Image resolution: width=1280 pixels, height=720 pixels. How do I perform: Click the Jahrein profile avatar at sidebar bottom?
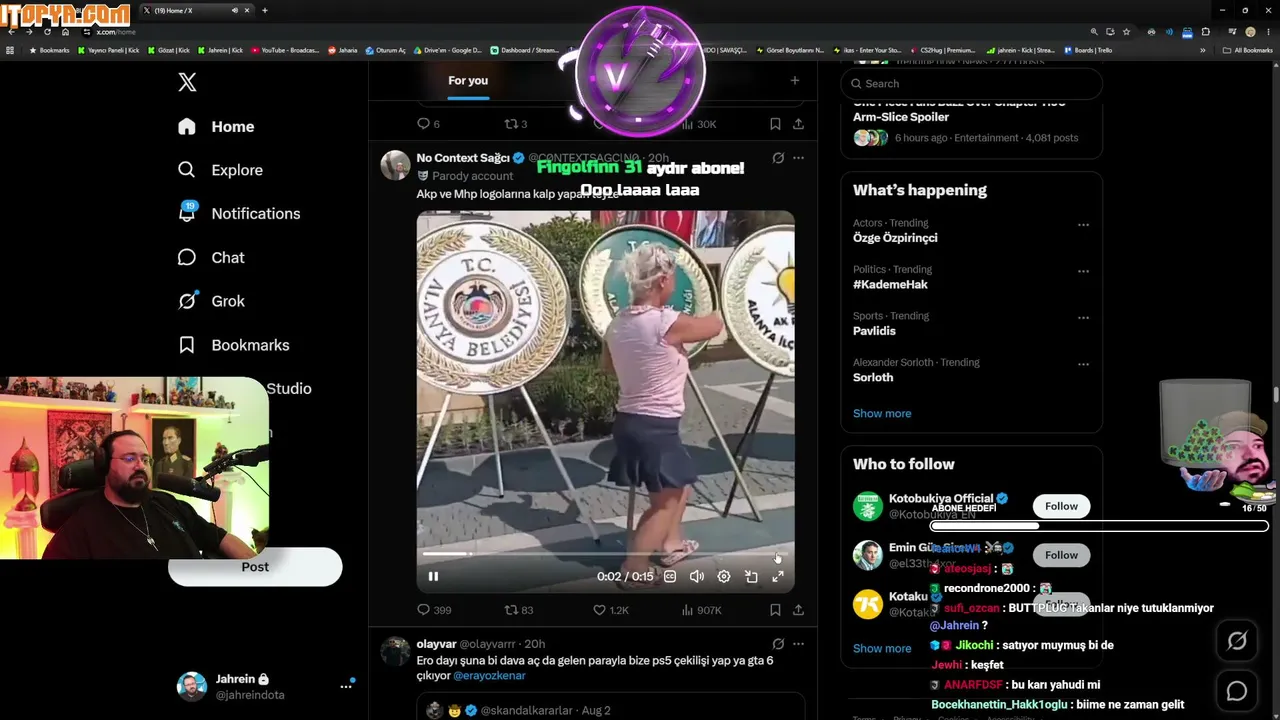[192, 687]
